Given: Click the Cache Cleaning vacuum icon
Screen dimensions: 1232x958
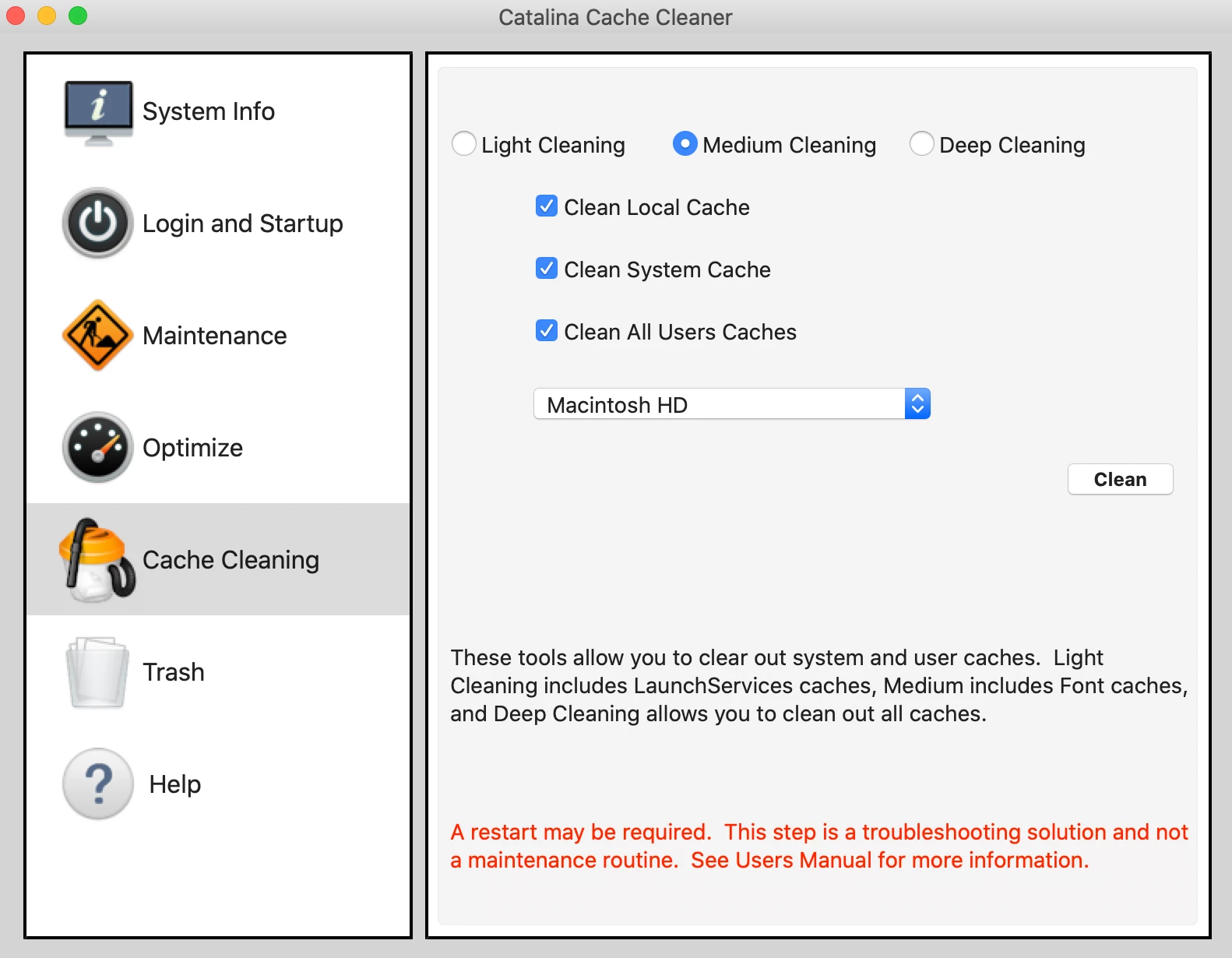Looking at the screenshot, I should [x=98, y=560].
